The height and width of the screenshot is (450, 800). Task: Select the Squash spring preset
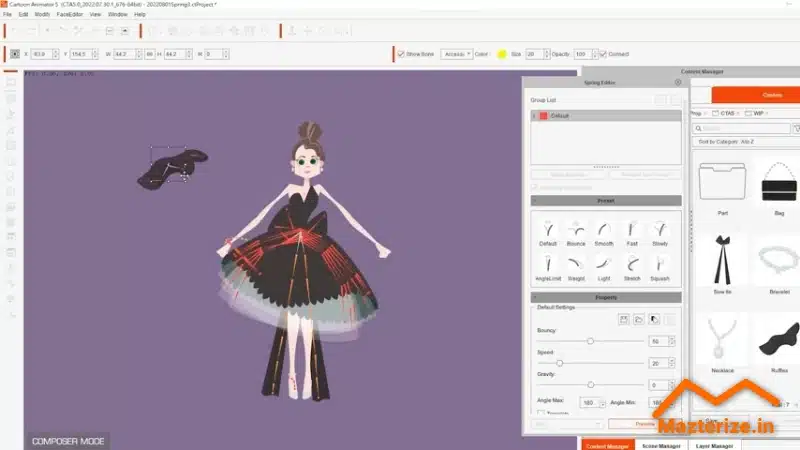660,268
